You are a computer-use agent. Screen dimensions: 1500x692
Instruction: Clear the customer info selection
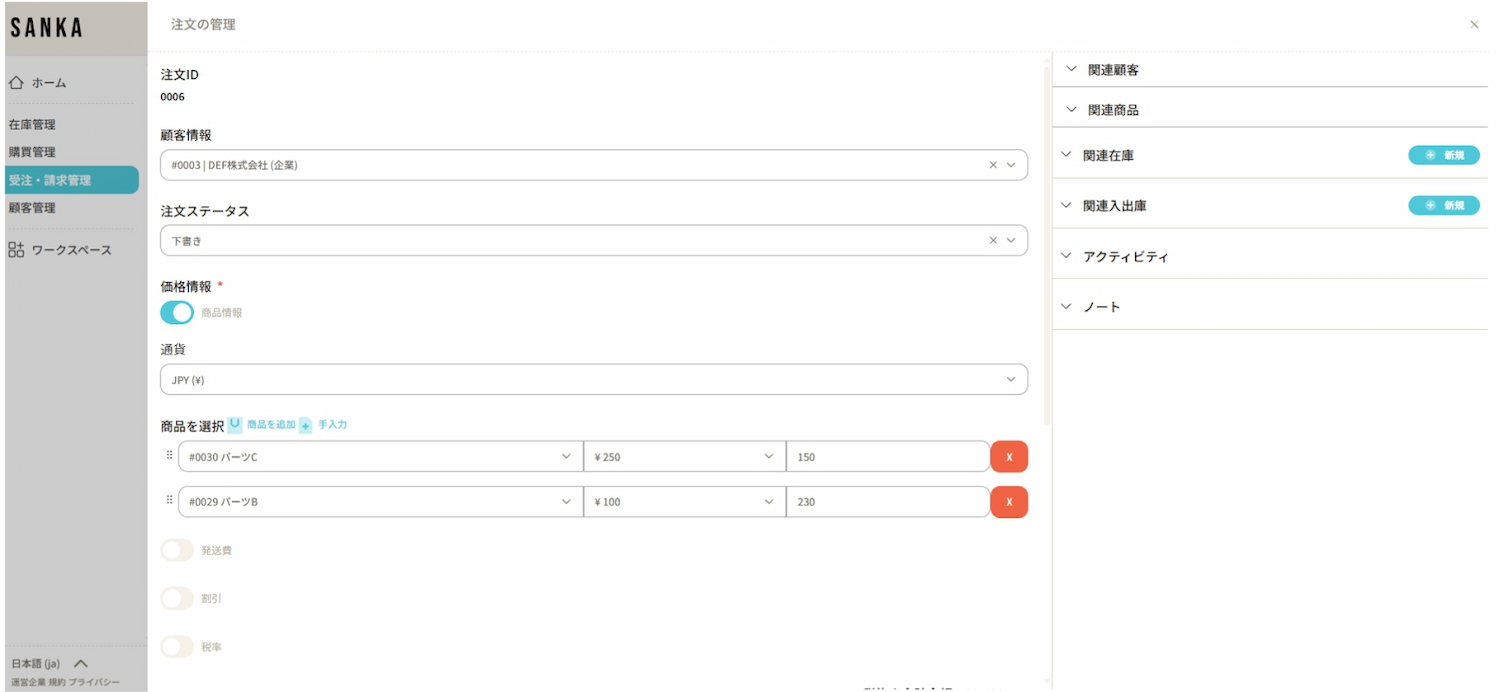(x=993, y=165)
